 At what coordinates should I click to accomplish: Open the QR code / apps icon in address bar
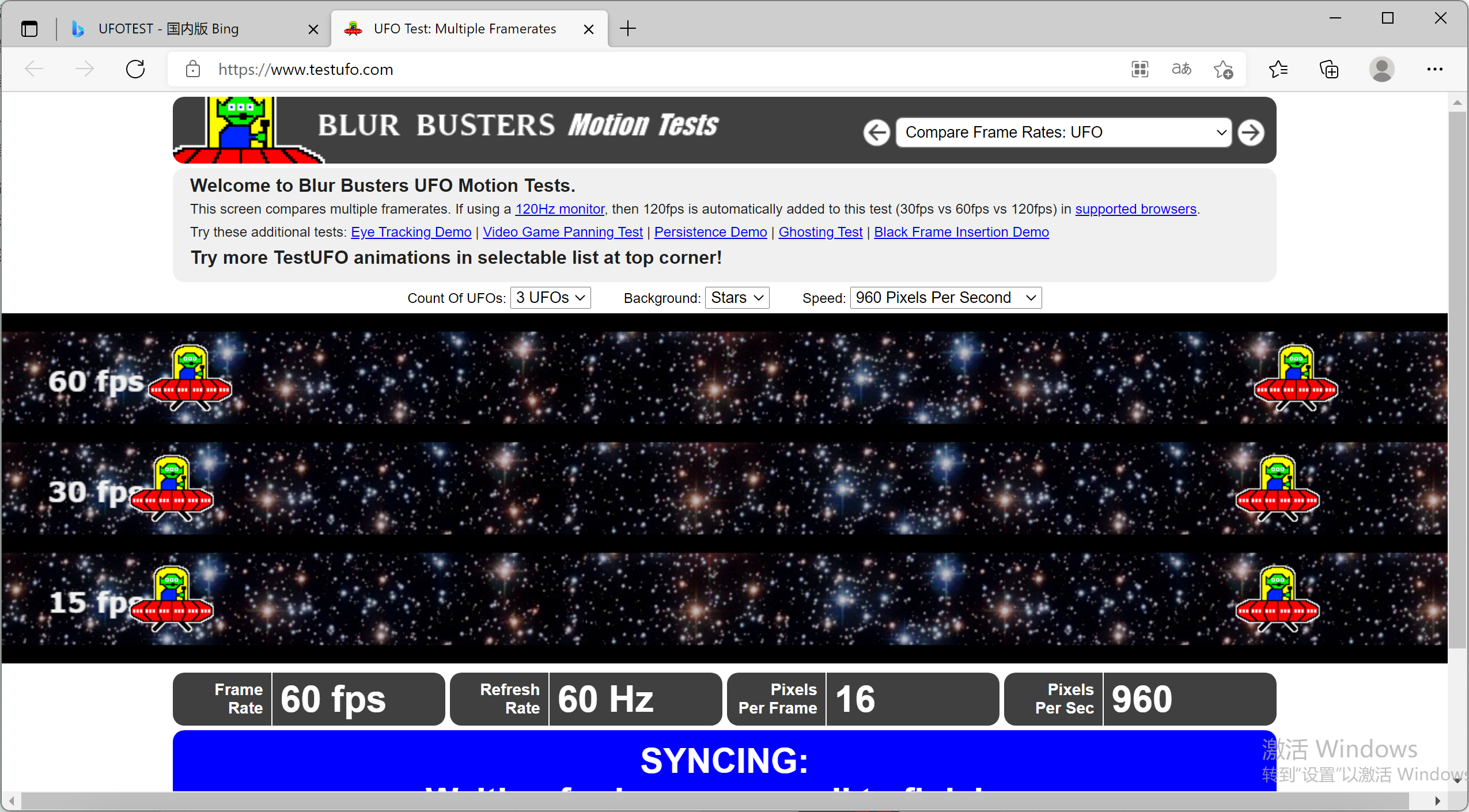(x=1139, y=69)
